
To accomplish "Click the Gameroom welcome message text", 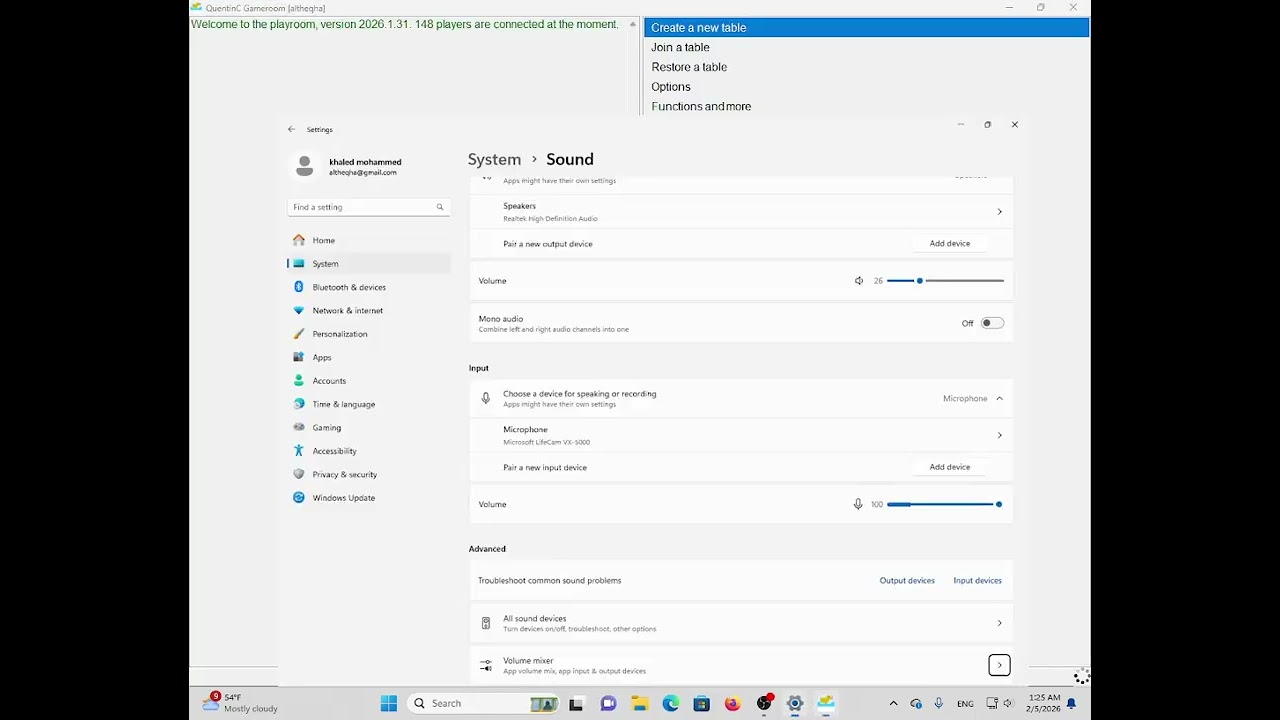I will [x=404, y=24].
